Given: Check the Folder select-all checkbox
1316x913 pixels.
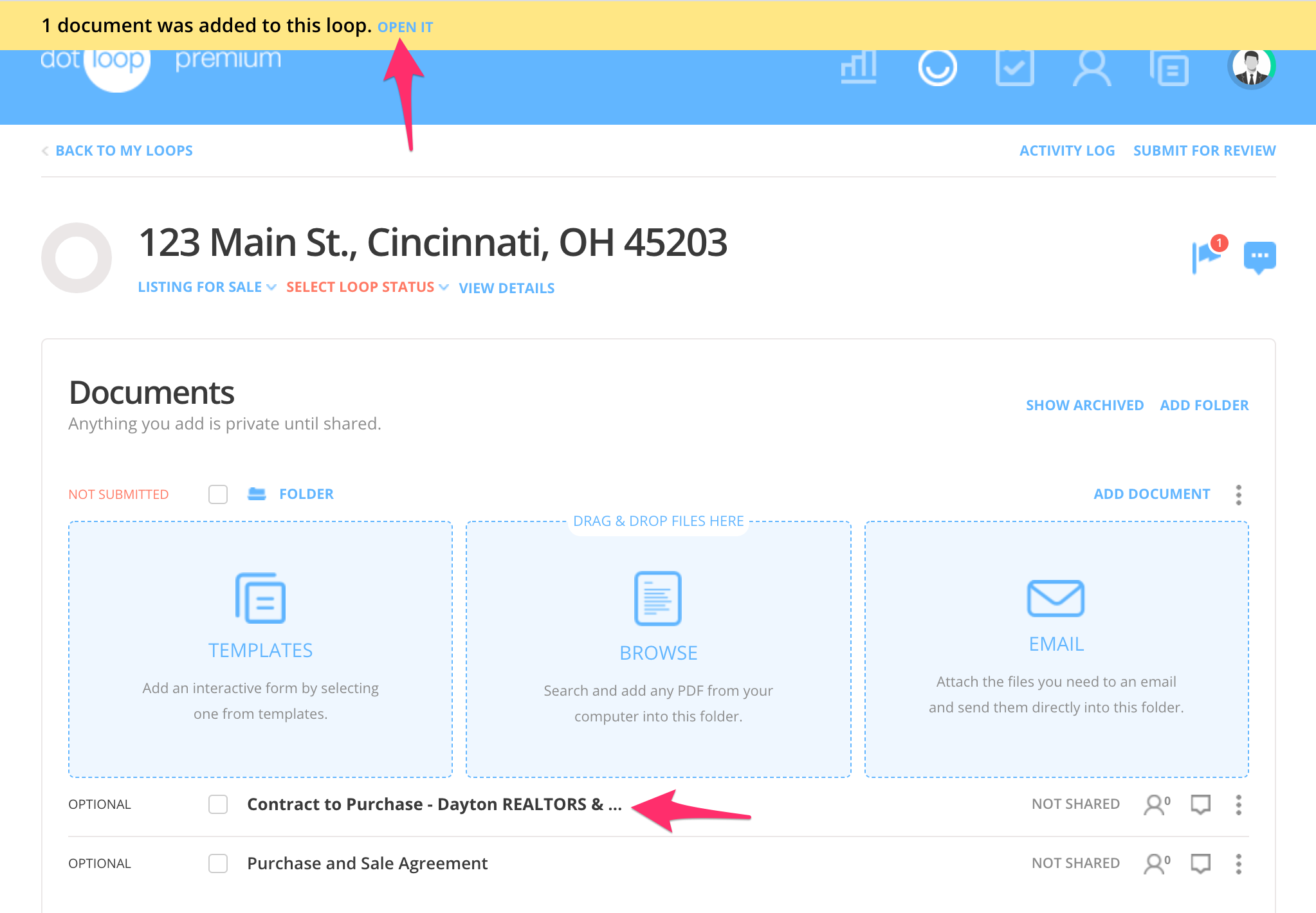Looking at the screenshot, I should (218, 494).
